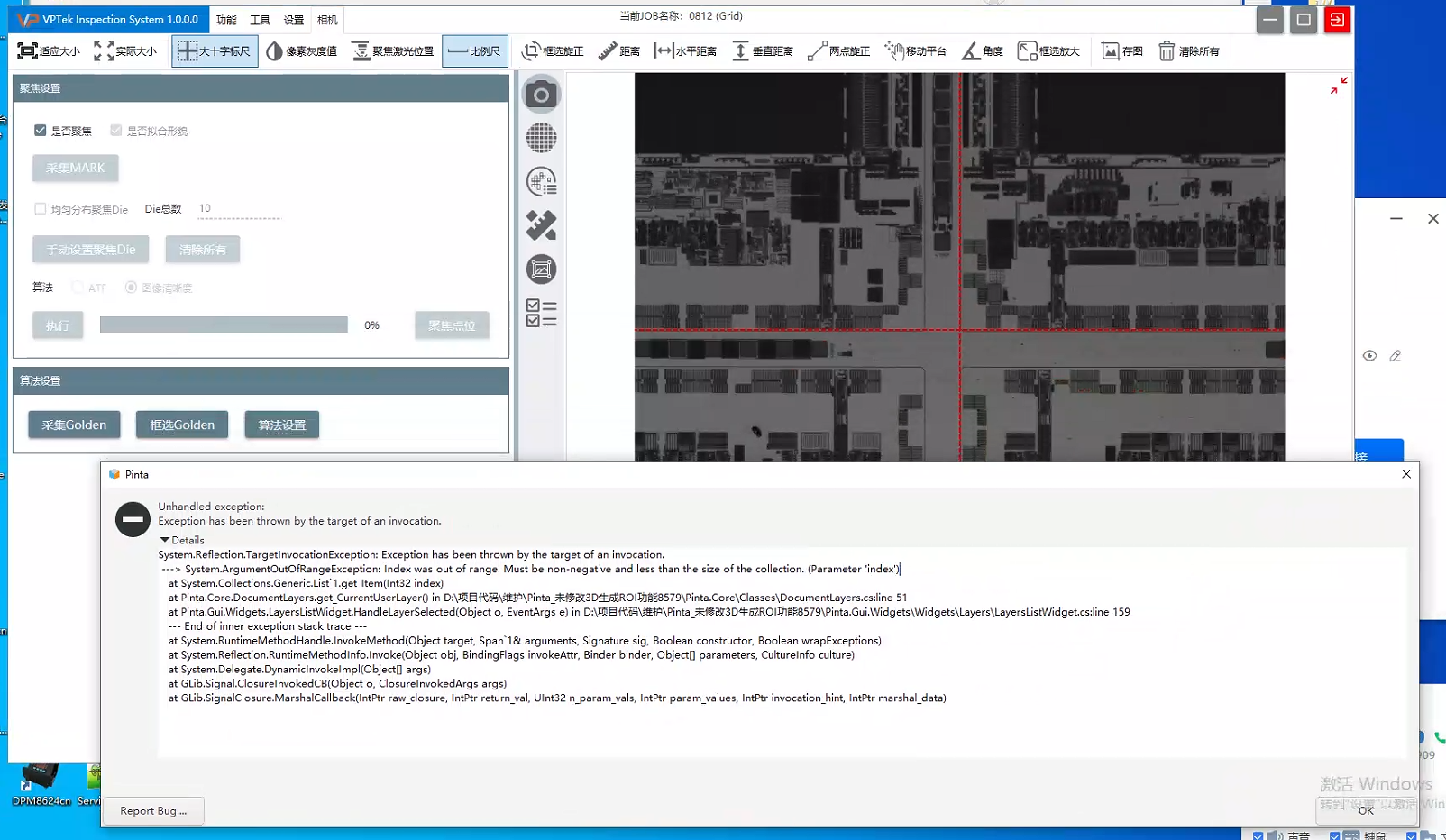
Task: Click 采集Golden button
Action: click(74, 425)
